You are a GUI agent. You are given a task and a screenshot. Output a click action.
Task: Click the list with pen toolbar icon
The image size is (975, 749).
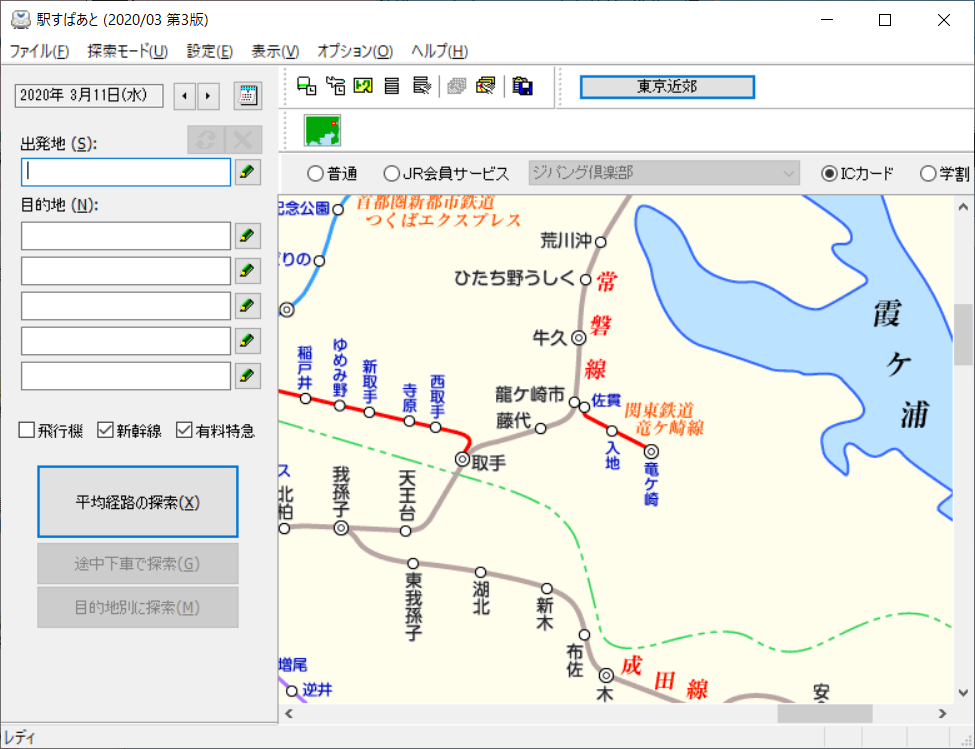421,86
